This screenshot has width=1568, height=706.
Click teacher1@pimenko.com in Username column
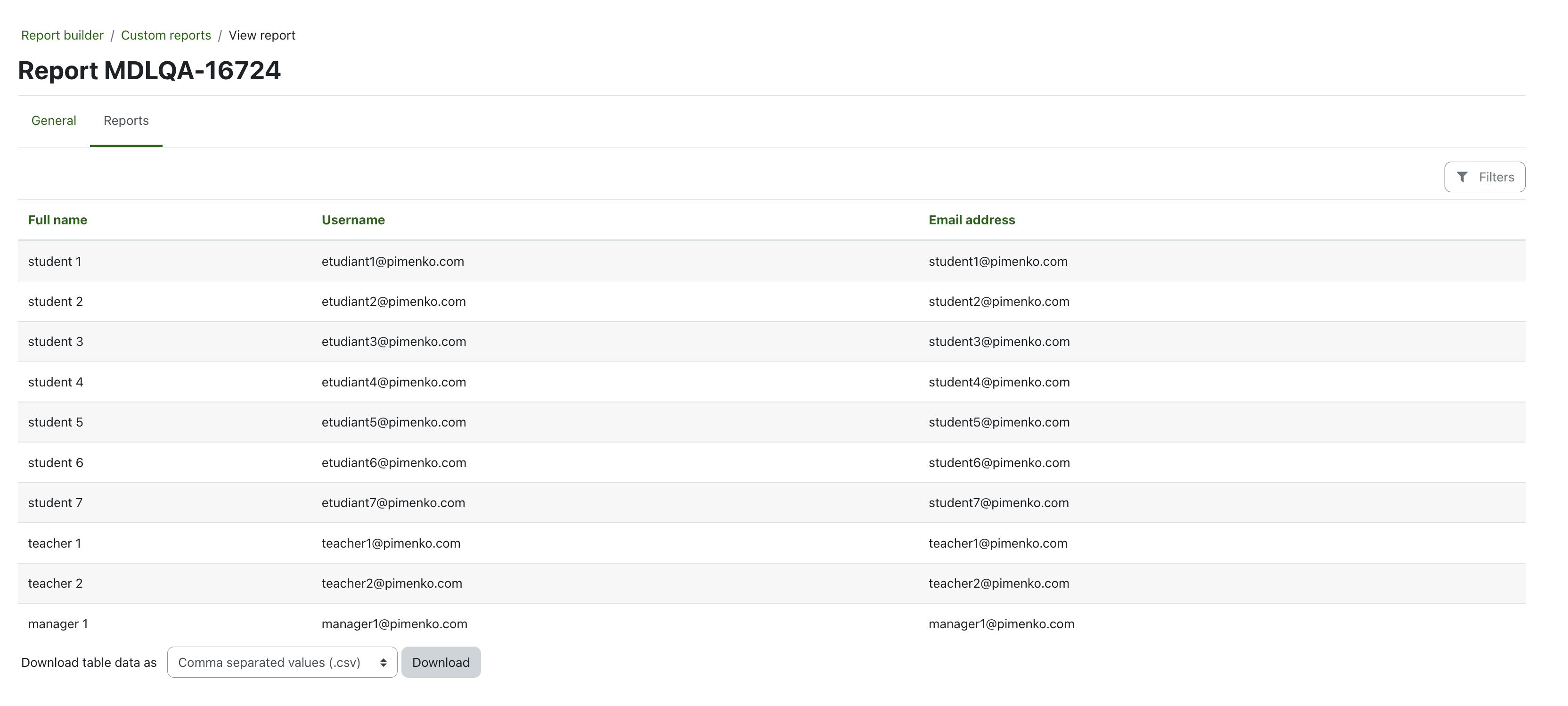[x=391, y=543]
